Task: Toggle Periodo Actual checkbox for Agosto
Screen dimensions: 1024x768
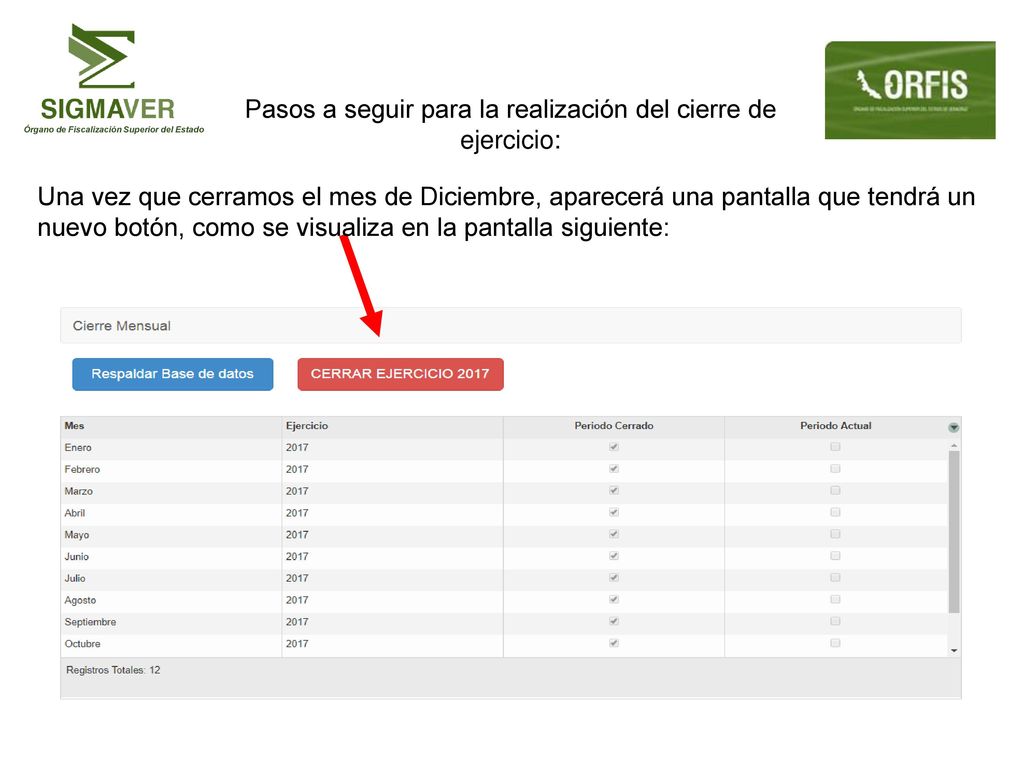Action: [835, 599]
